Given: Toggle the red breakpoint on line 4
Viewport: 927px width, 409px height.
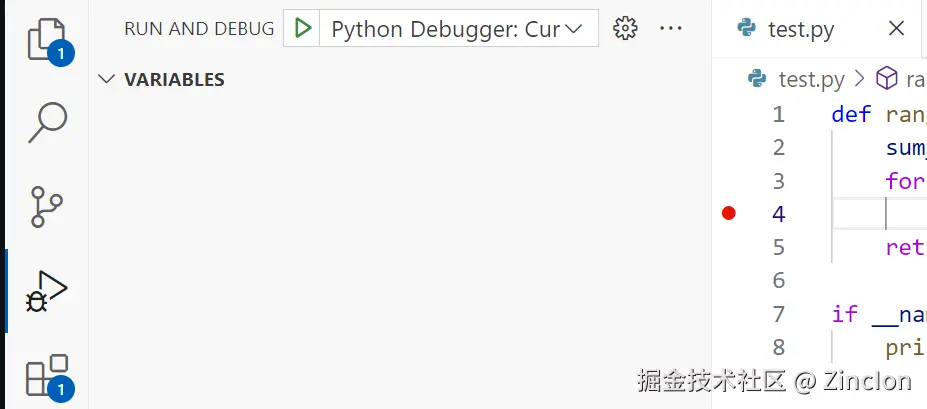Looking at the screenshot, I should click(728, 213).
